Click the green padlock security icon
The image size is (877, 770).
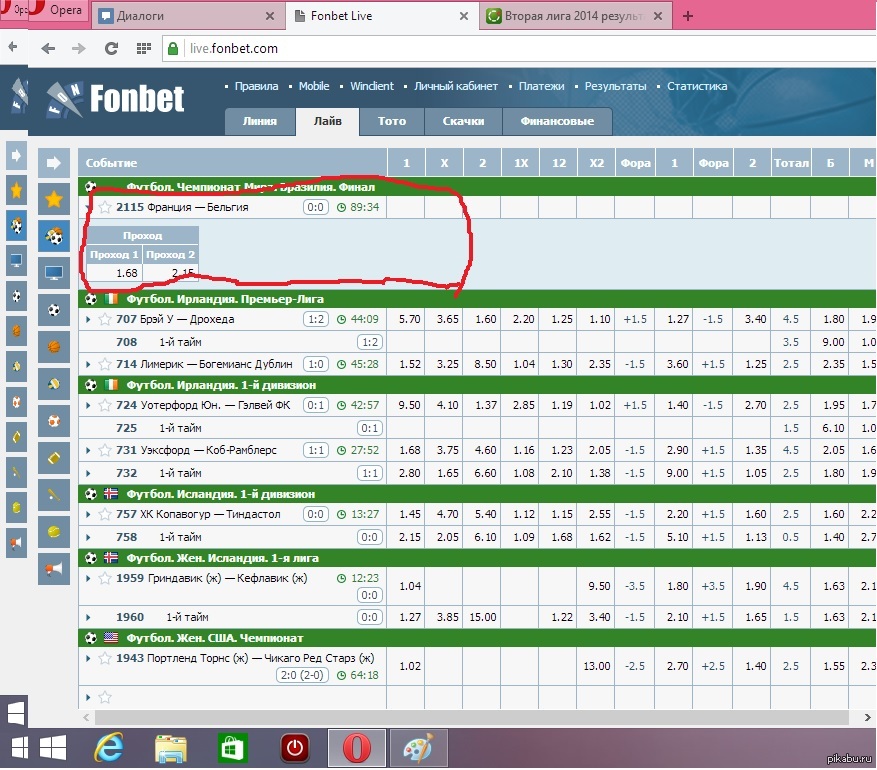pos(173,49)
